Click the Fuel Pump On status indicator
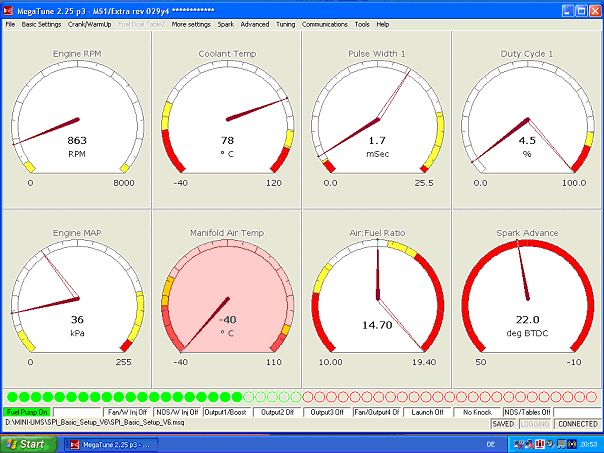Screen dimensions: 604x453 tap(27, 412)
